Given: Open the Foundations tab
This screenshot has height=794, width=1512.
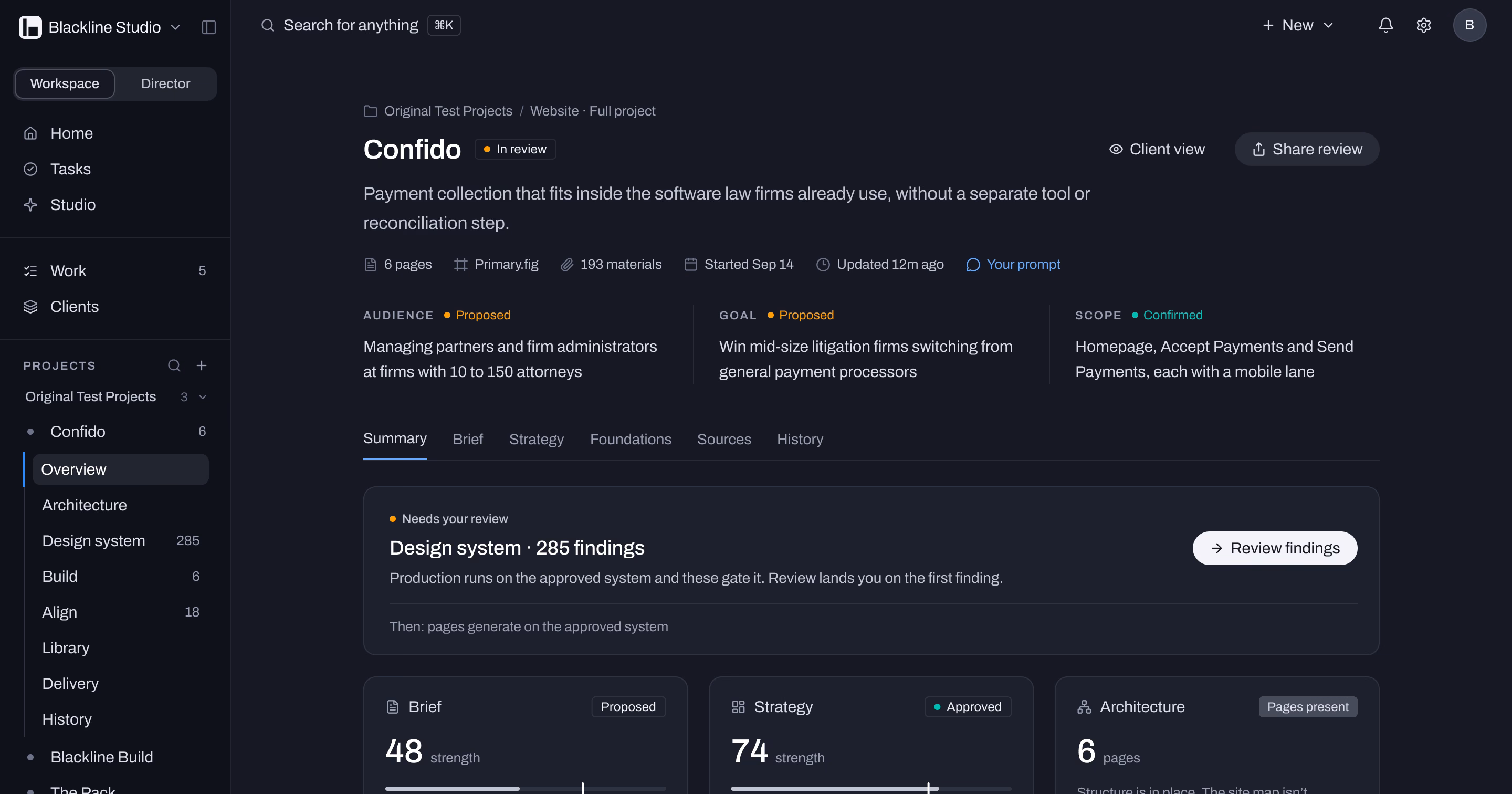Looking at the screenshot, I should coord(631,440).
